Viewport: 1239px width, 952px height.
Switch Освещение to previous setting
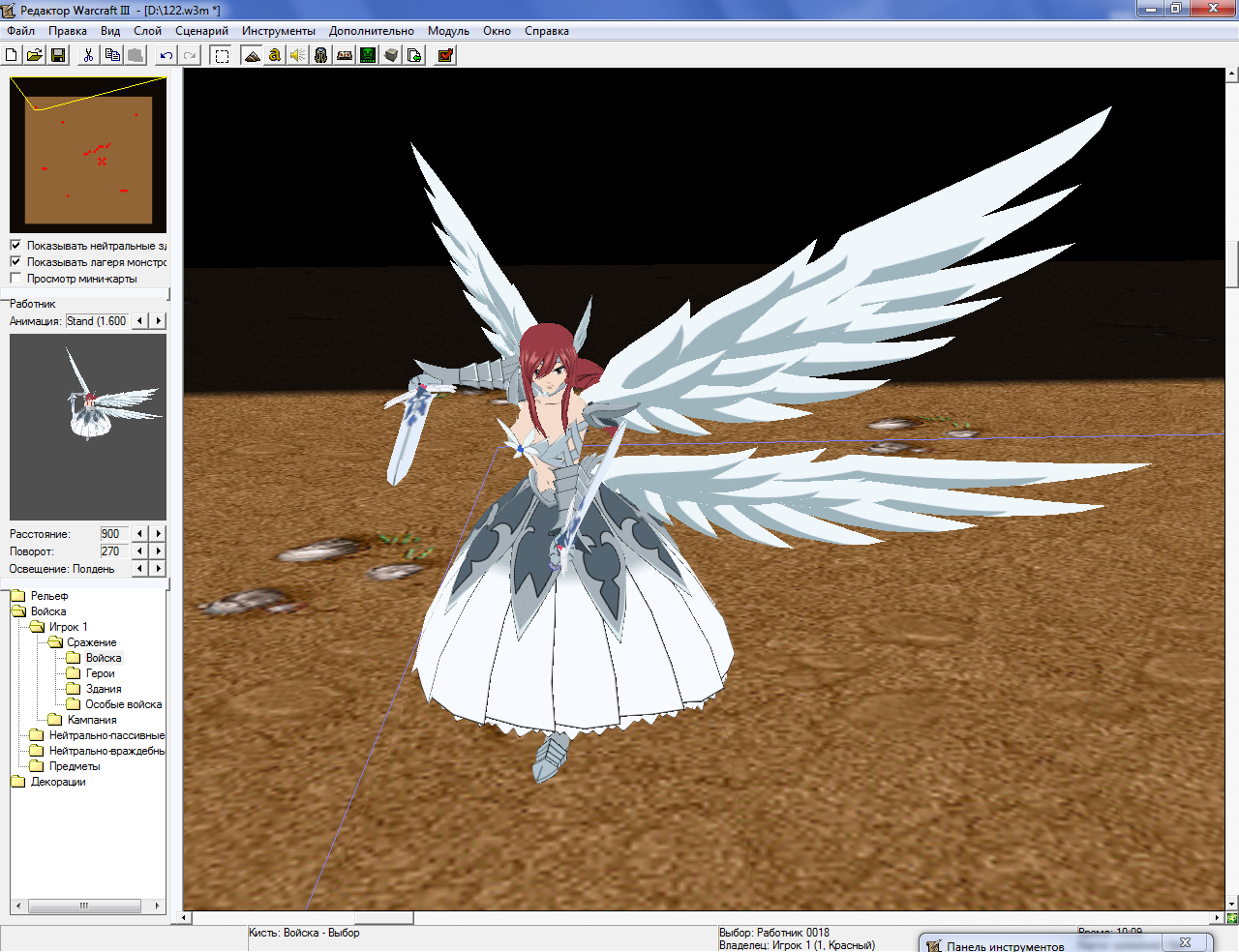(x=140, y=568)
